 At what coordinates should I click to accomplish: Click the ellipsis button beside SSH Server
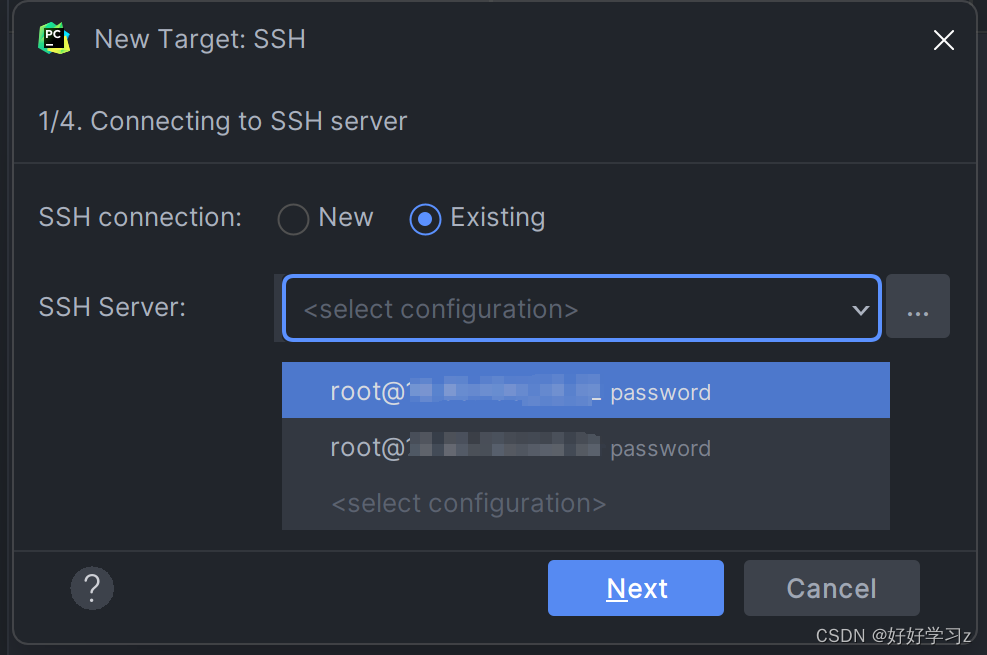coord(917,307)
